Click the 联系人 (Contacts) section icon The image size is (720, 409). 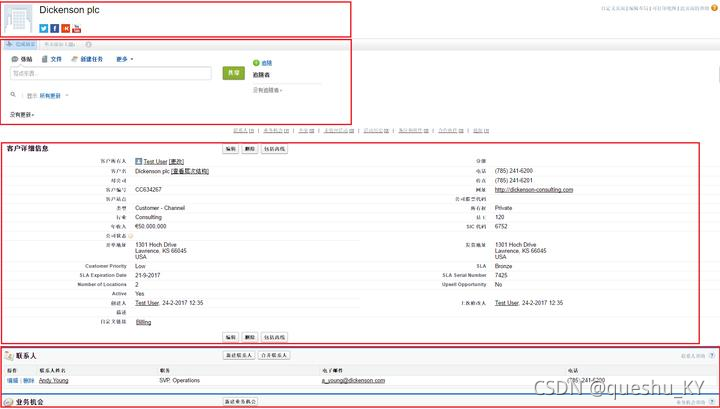coord(9,356)
